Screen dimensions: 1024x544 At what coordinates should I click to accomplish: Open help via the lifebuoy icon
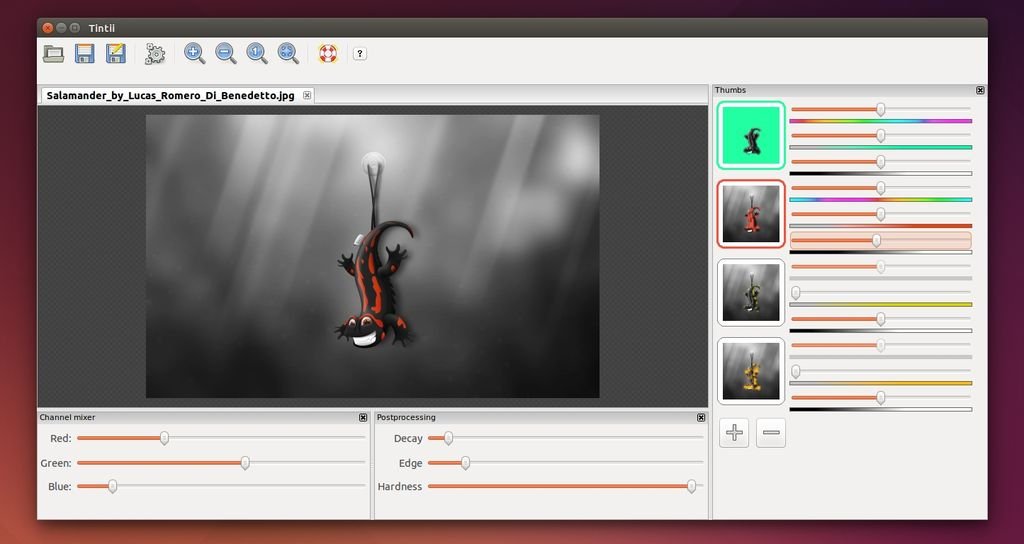point(328,53)
